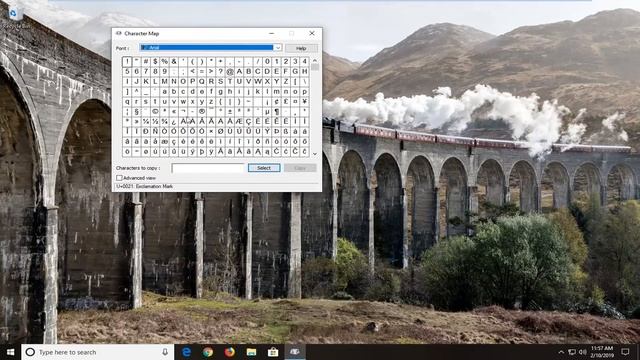Image resolution: width=640 pixels, height=360 pixels.
Task: Select the Æ uppercase ligature character
Action: coord(239,121)
